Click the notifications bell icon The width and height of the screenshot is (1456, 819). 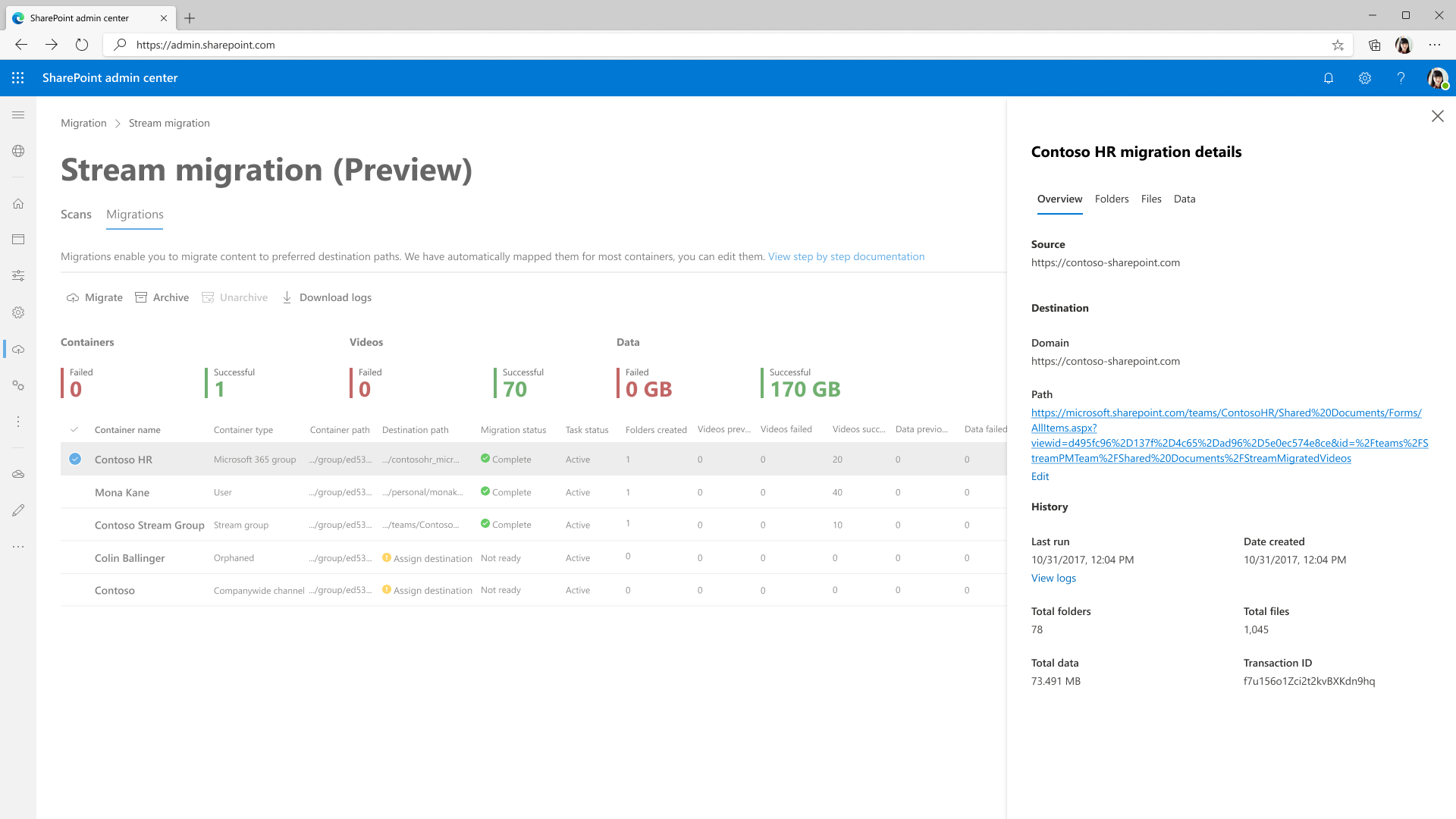pyautogui.click(x=1329, y=78)
